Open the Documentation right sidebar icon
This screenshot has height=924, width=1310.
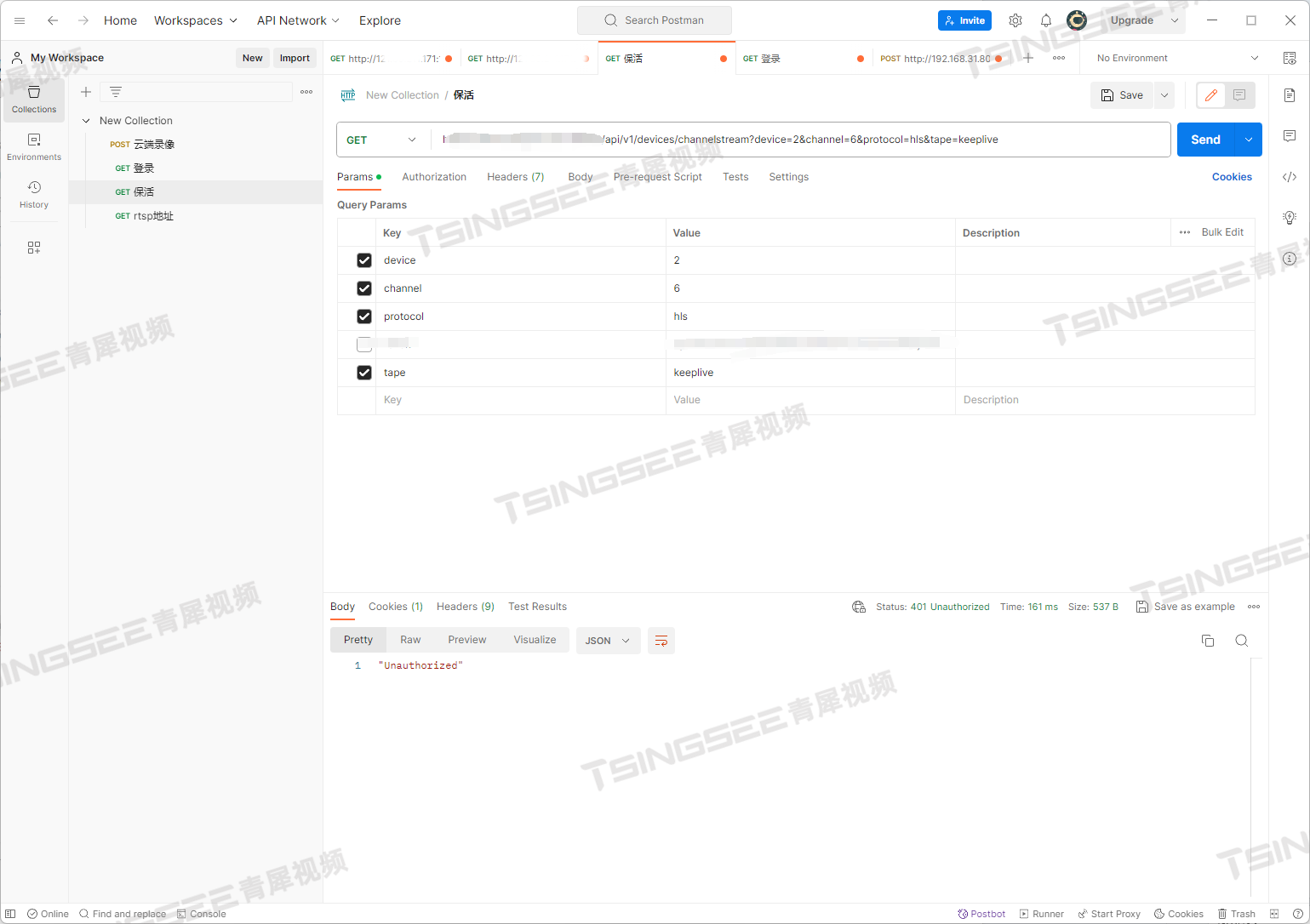[x=1290, y=95]
